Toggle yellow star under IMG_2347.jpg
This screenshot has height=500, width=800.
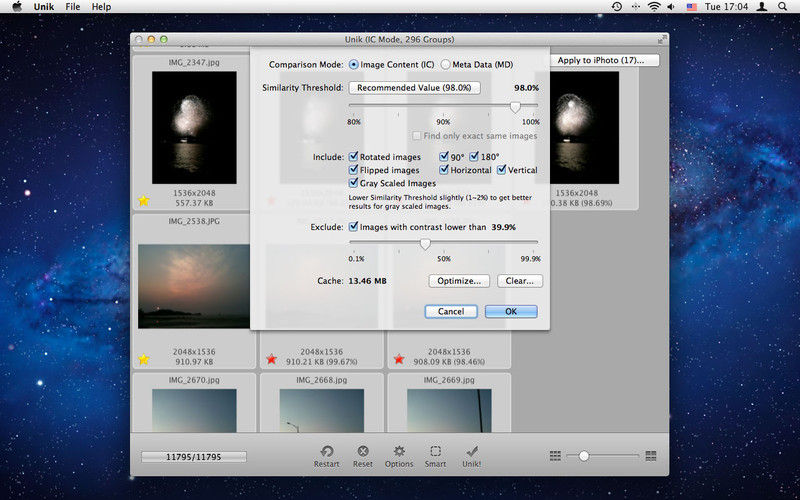tap(144, 201)
